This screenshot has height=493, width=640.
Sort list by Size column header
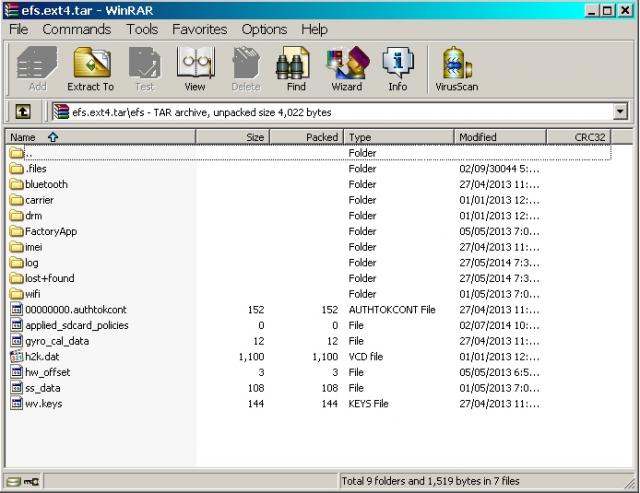tap(233, 137)
